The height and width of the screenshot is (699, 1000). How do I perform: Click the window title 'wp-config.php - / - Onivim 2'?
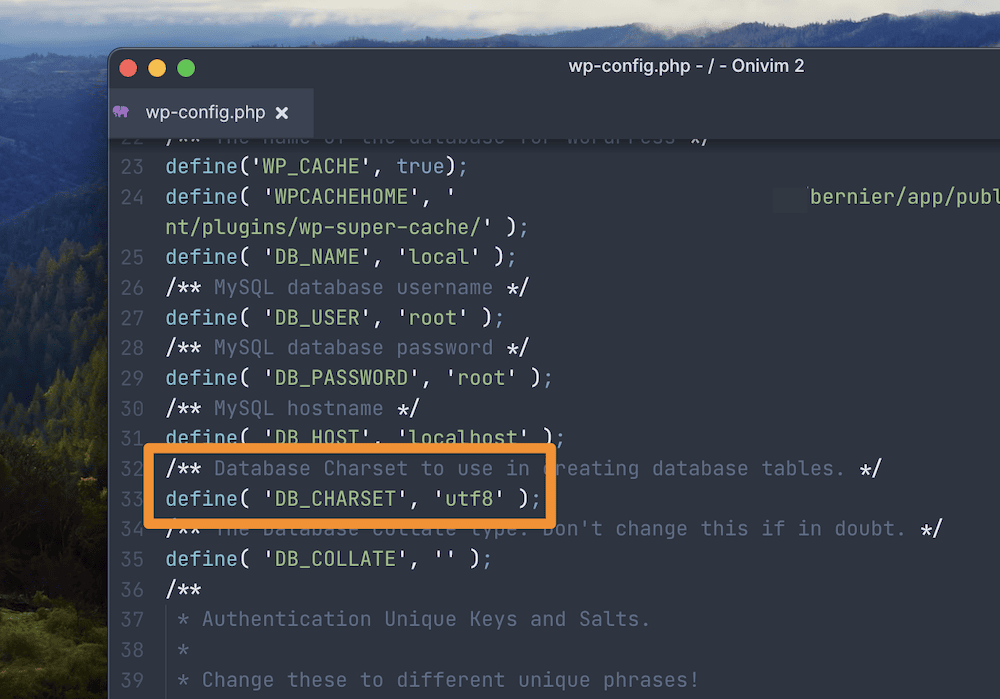[686, 66]
